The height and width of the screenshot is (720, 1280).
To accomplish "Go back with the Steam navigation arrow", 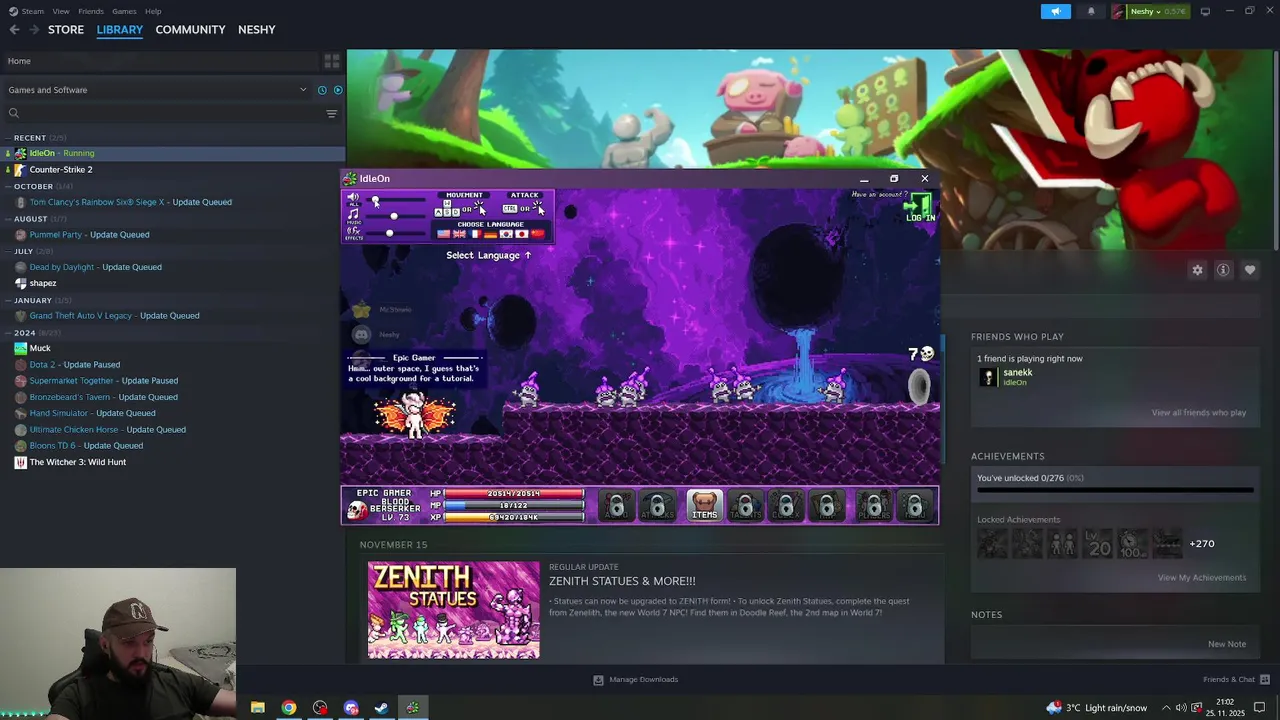I will coord(14,29).
